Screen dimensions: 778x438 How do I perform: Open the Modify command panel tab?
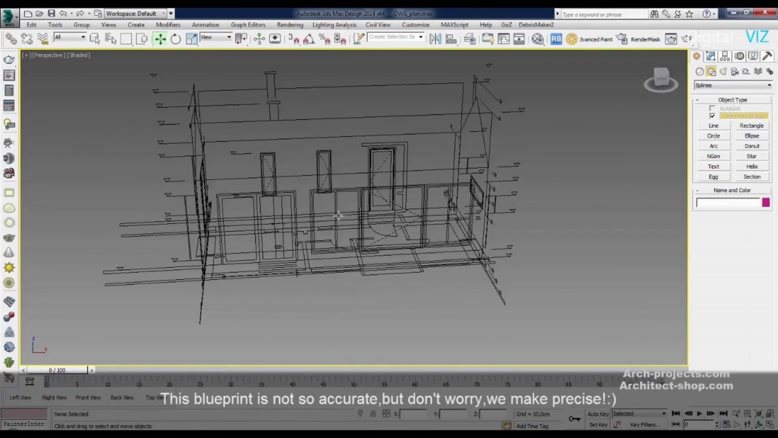pos(711,57)
